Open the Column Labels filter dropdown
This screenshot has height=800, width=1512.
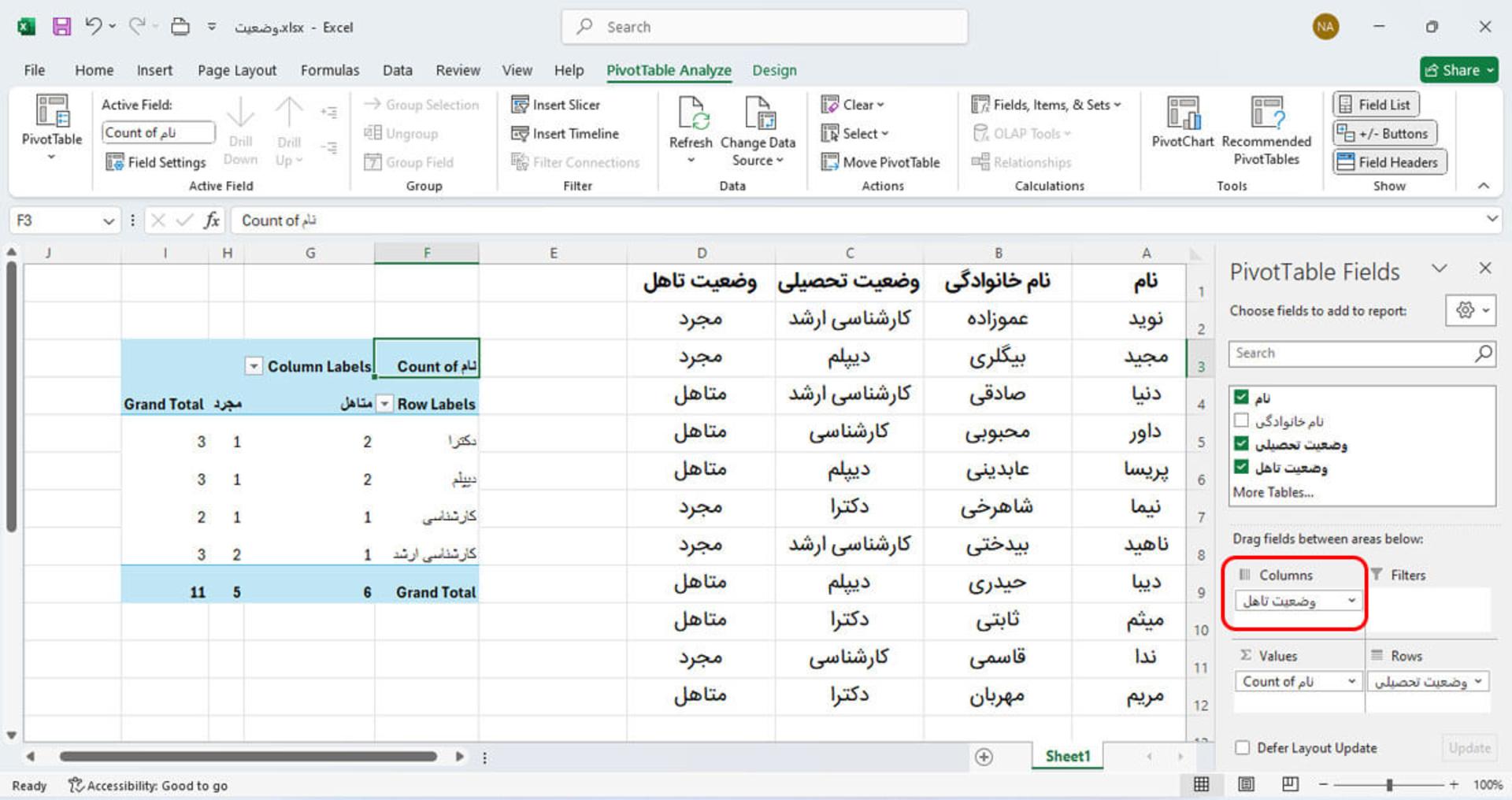pyautogui.click(x=254, y=366)
